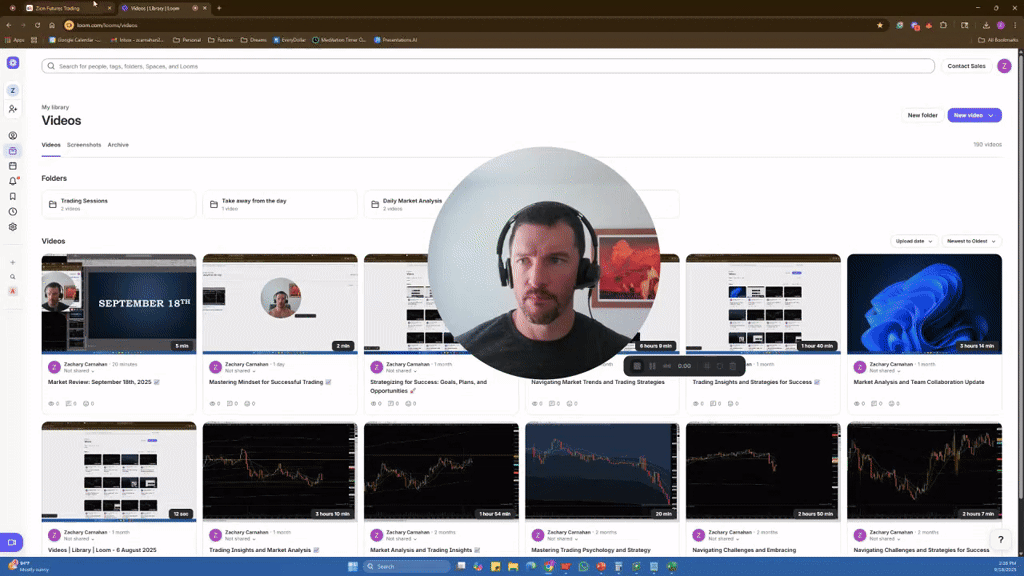Open the Take away from the day folder
Screen dimensions: 1024x576
click(280, 204)
